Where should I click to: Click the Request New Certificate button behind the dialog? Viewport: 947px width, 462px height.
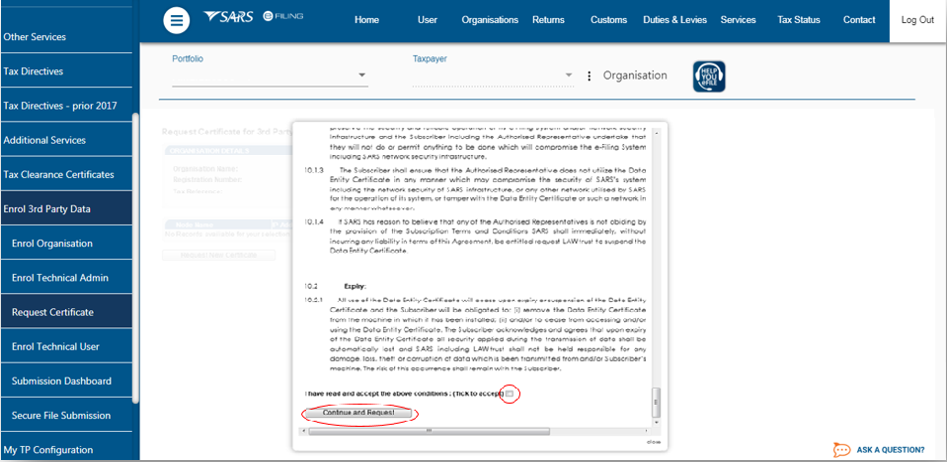click(219, 255)
